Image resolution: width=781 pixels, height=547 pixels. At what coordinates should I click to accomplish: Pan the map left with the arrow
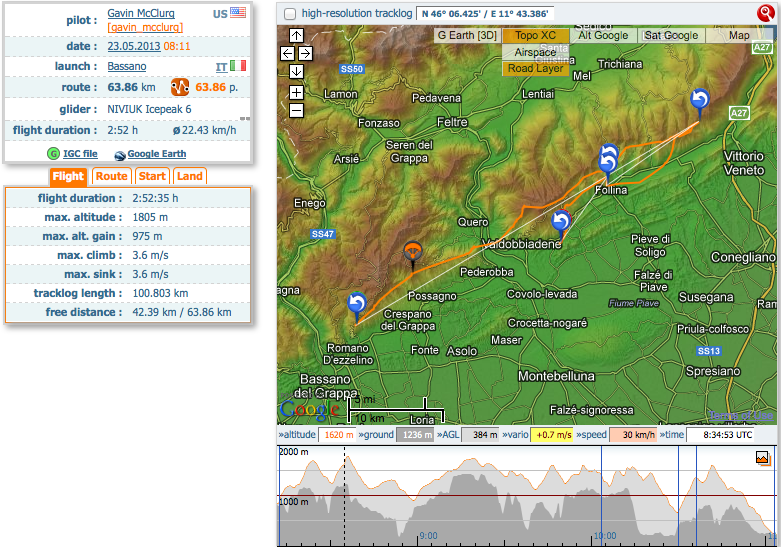287,53
